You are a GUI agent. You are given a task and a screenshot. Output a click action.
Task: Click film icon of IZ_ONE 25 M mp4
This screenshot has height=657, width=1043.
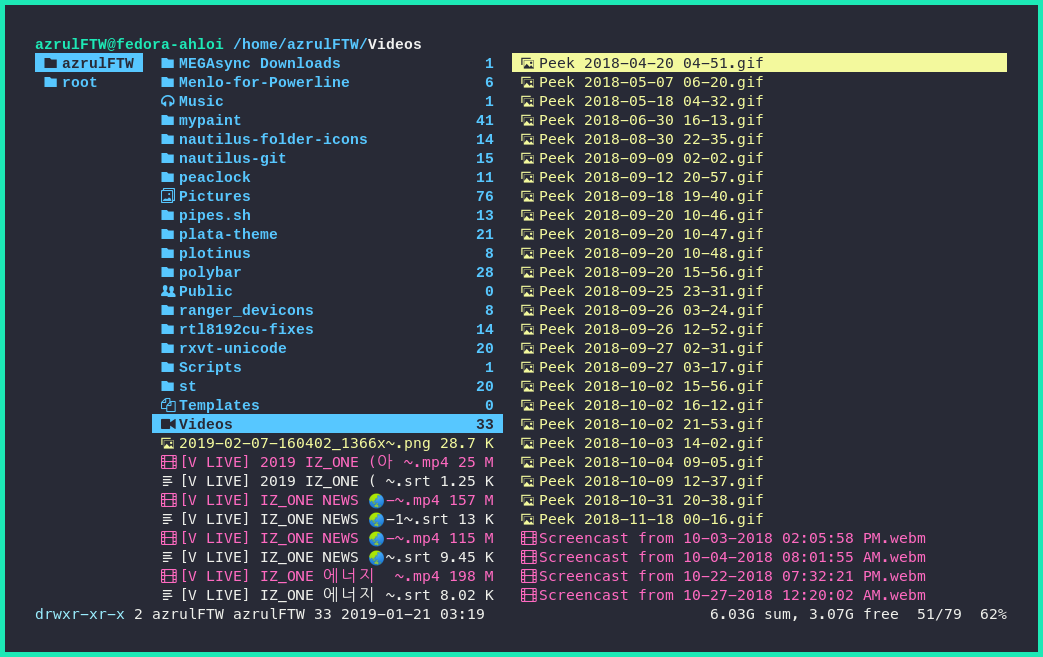[168, 462]
